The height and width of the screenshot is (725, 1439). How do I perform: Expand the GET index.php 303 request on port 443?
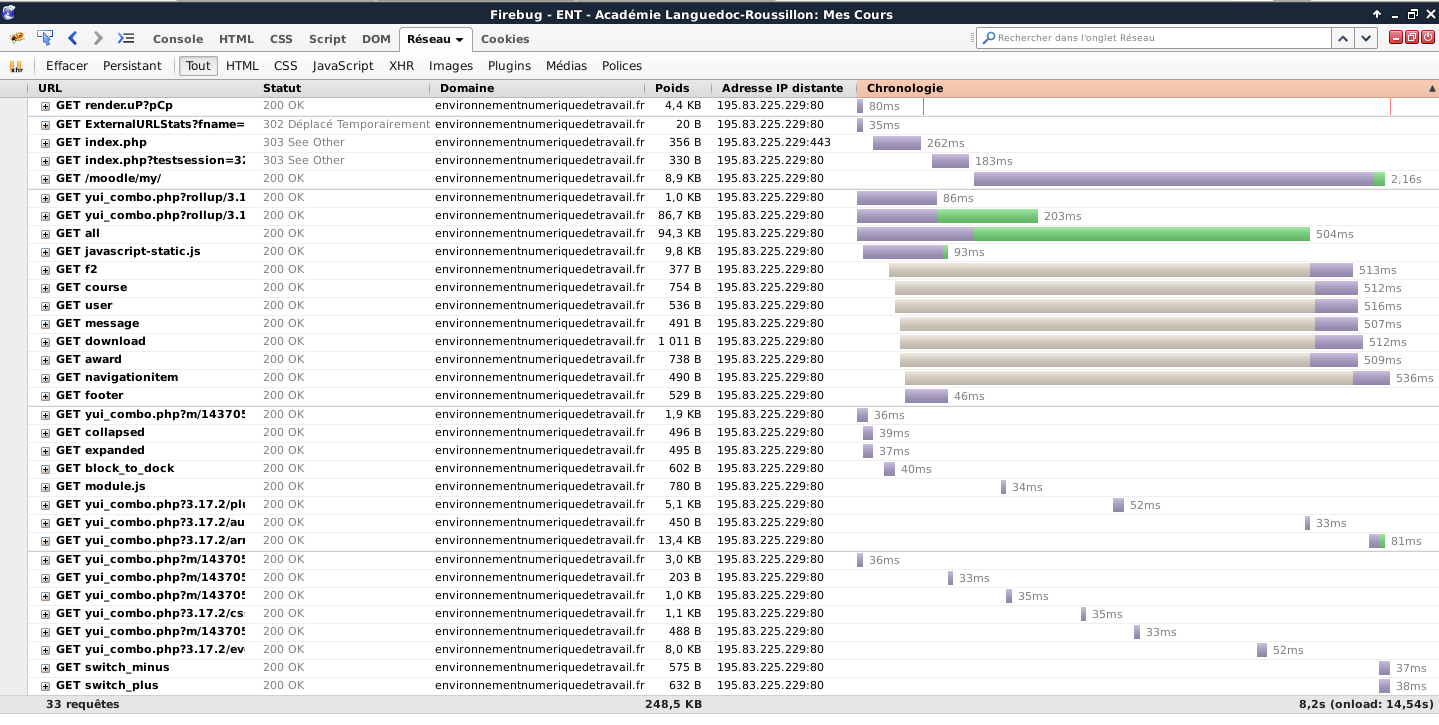45,143
